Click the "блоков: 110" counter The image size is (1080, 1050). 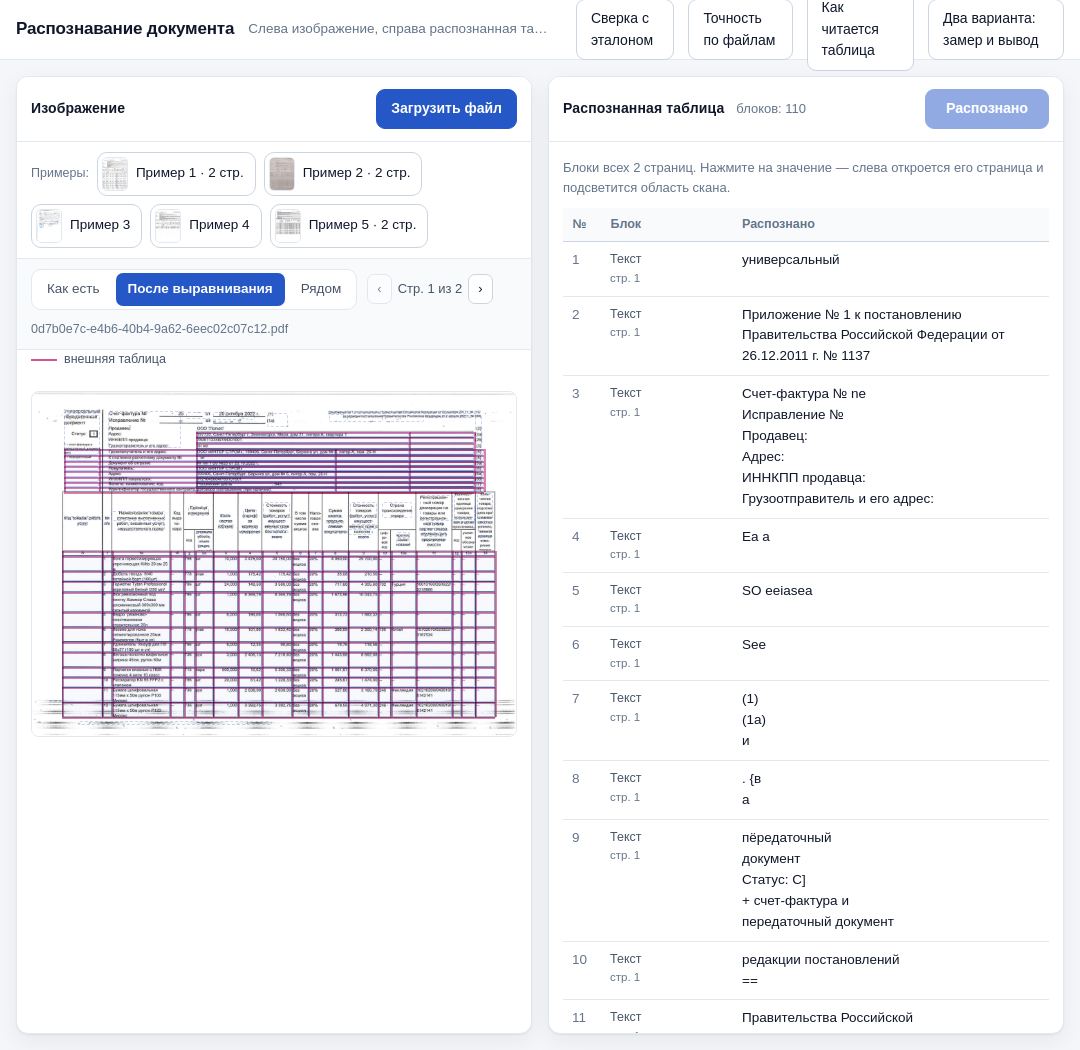(771, 109)
